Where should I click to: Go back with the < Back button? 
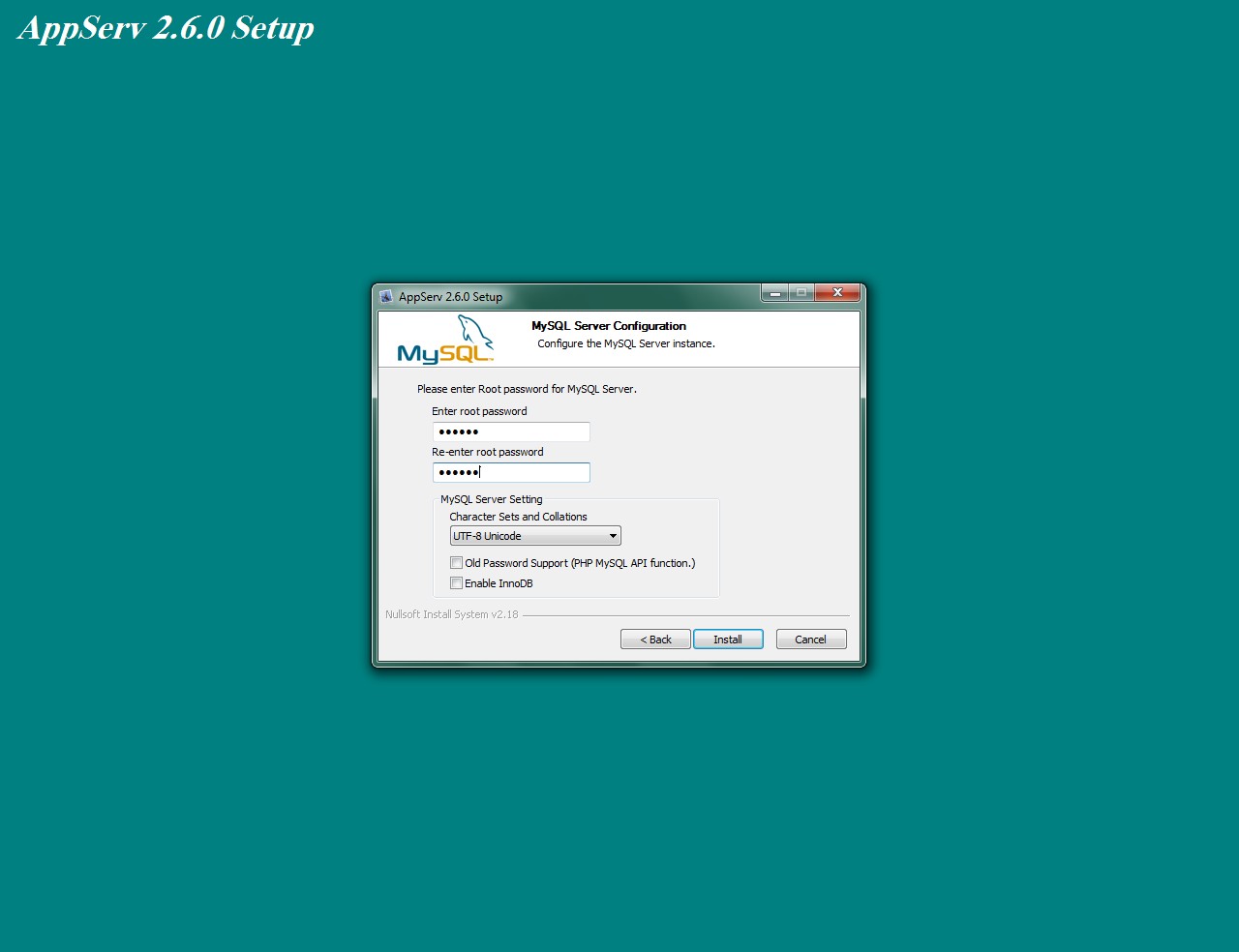[x=655, y=640]
